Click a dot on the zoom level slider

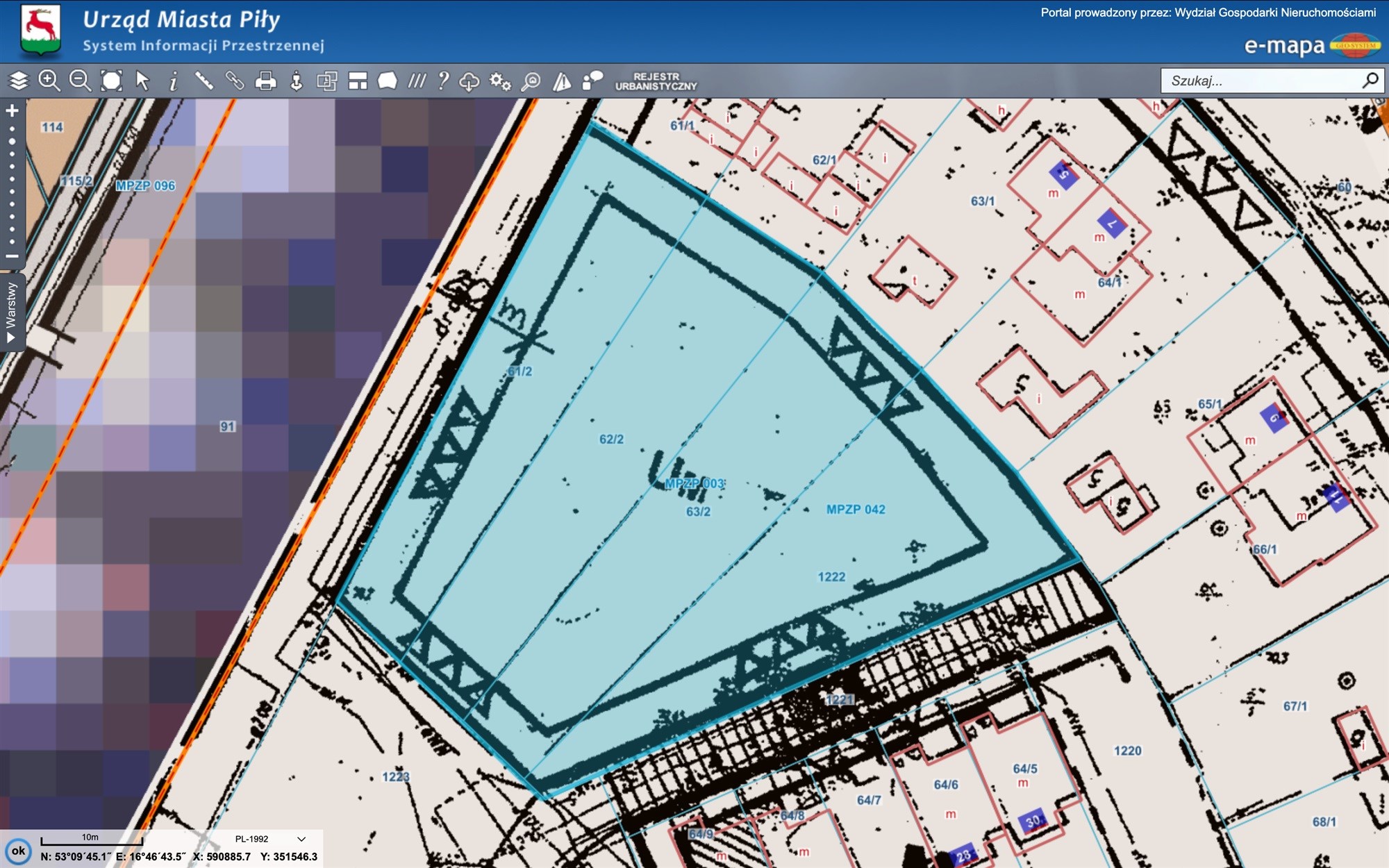12,178
